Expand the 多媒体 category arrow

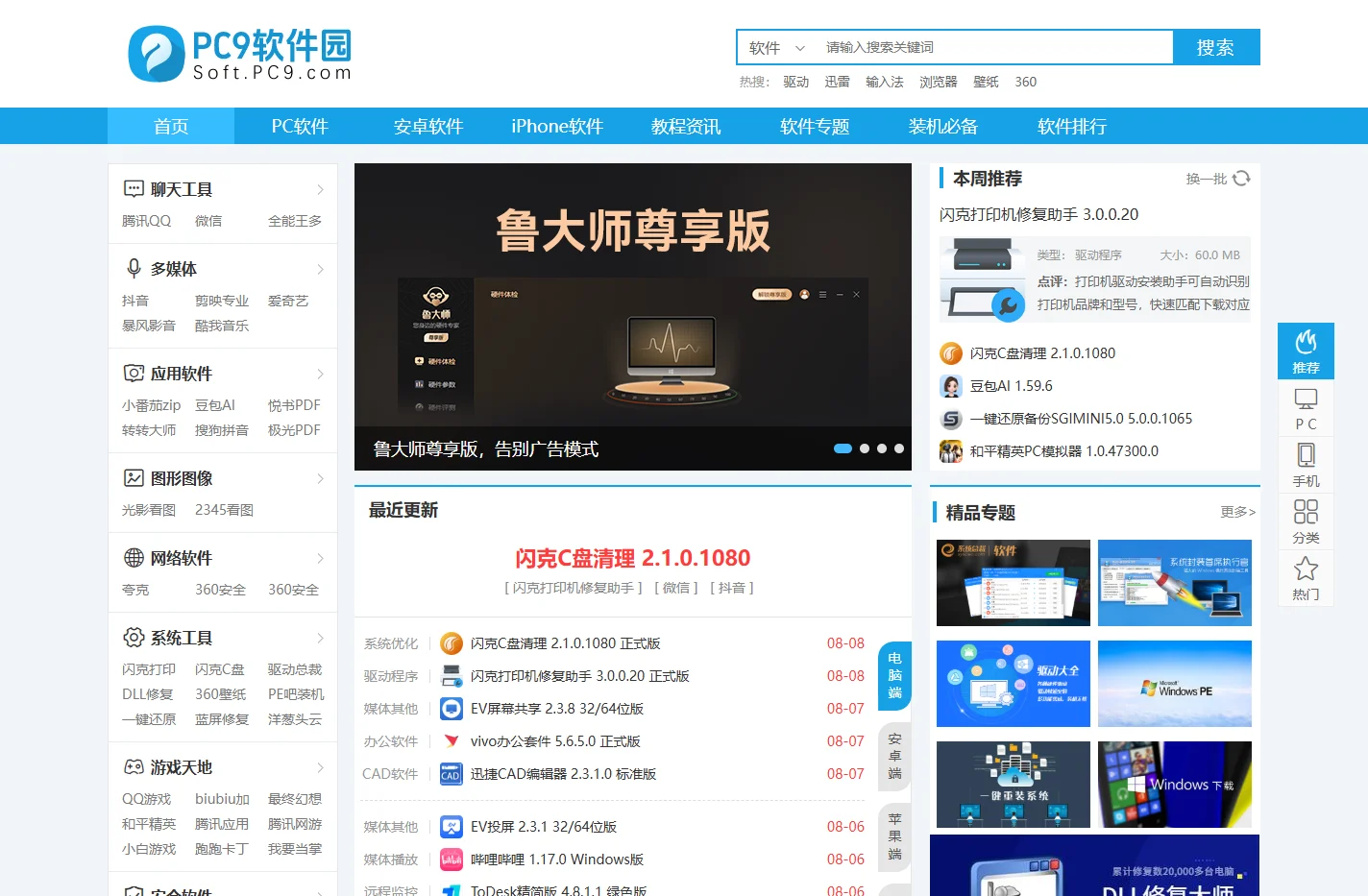click(320, 269)
